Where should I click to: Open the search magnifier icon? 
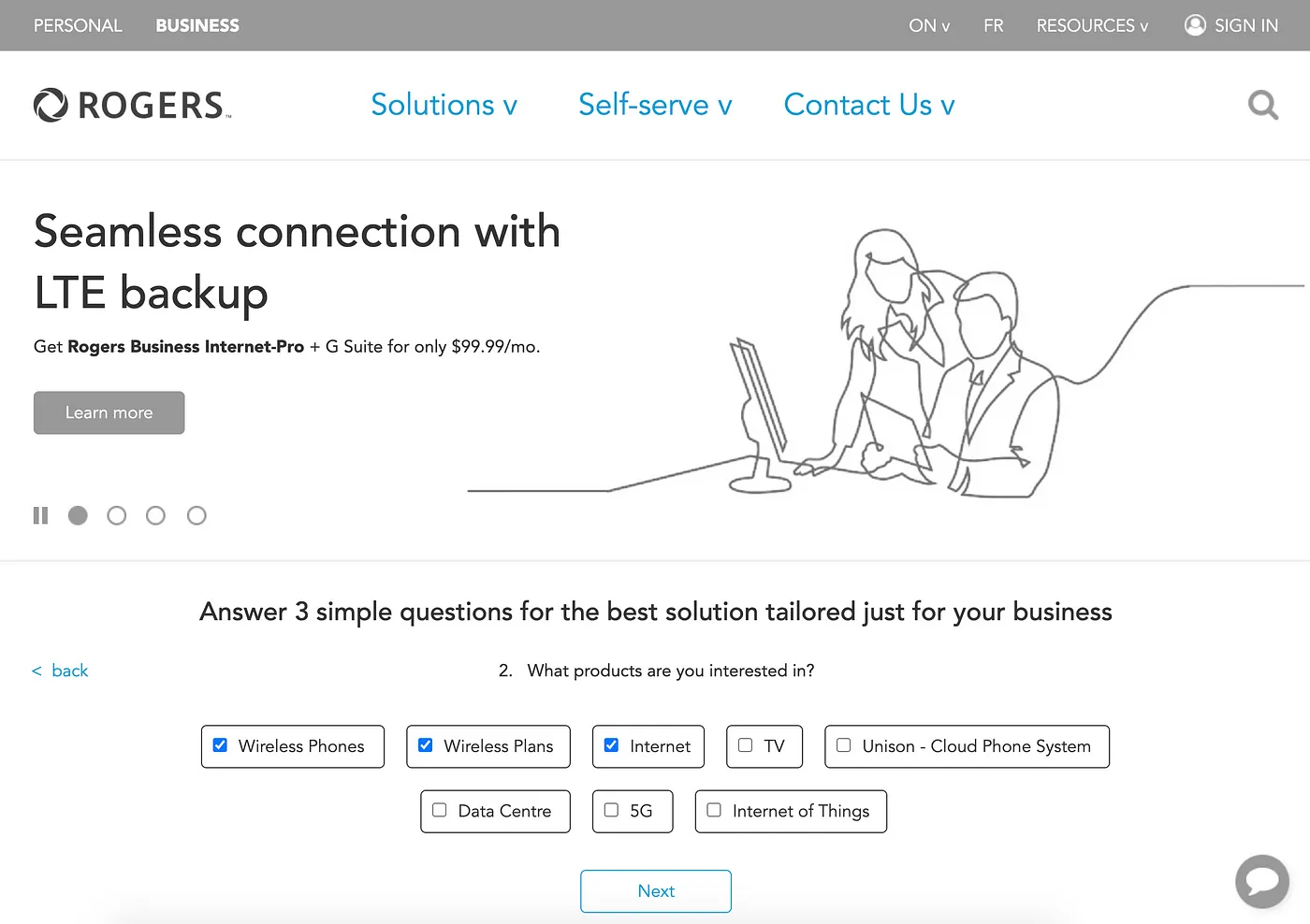1263,105
